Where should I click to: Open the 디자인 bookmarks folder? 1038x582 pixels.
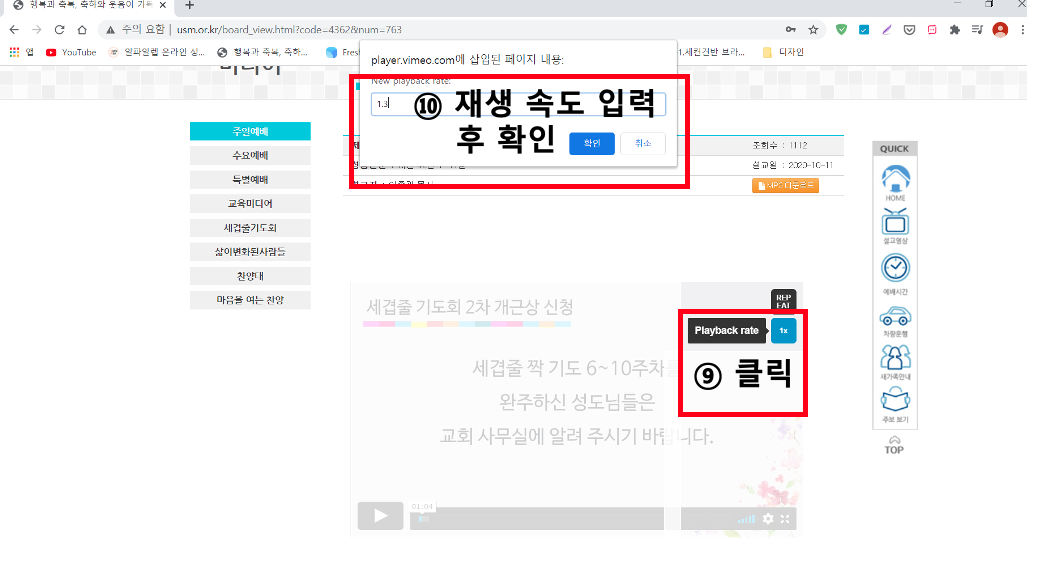783,52
